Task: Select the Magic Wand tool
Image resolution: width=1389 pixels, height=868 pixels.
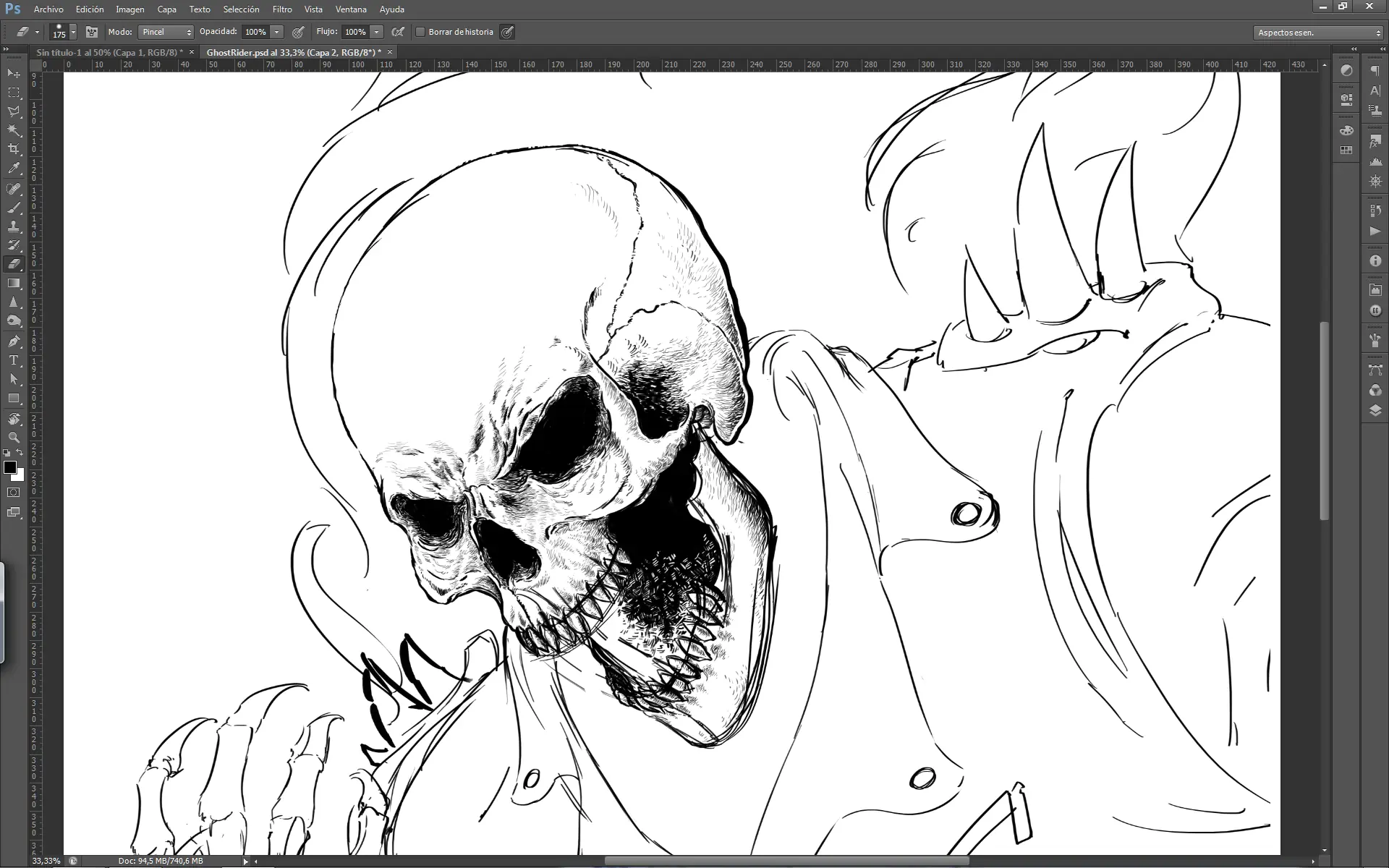Action: click(14, 130)
